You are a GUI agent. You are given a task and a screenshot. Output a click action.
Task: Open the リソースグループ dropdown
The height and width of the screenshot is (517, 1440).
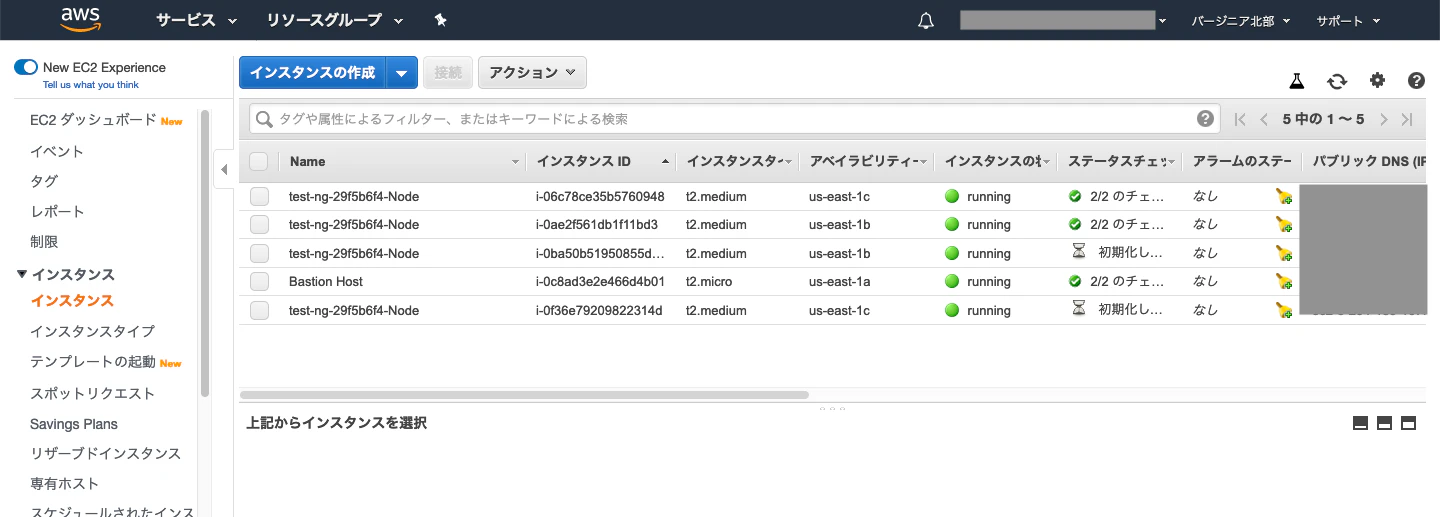click(x=335, y=20)
